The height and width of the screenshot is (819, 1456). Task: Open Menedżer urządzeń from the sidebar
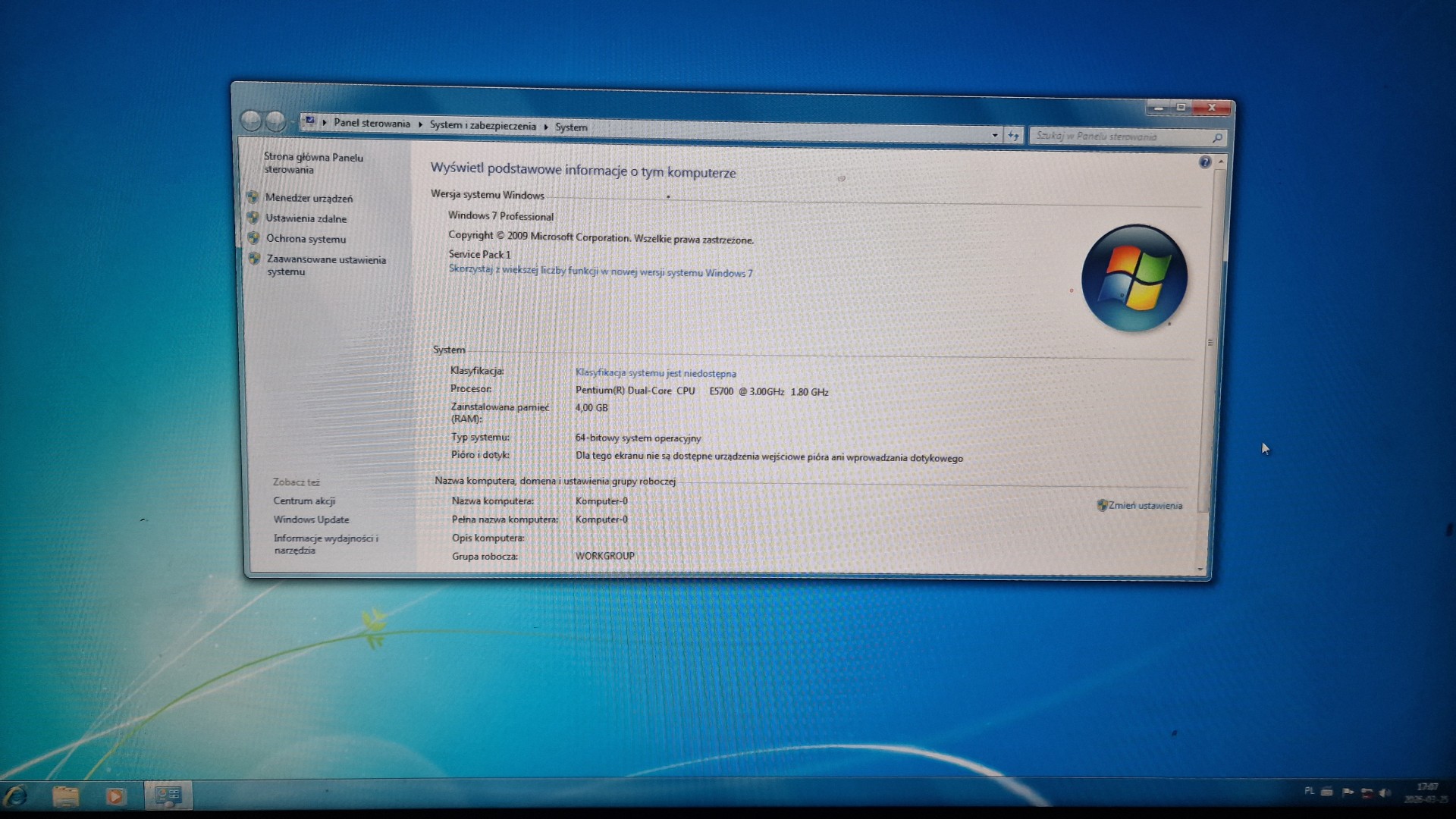309,198
